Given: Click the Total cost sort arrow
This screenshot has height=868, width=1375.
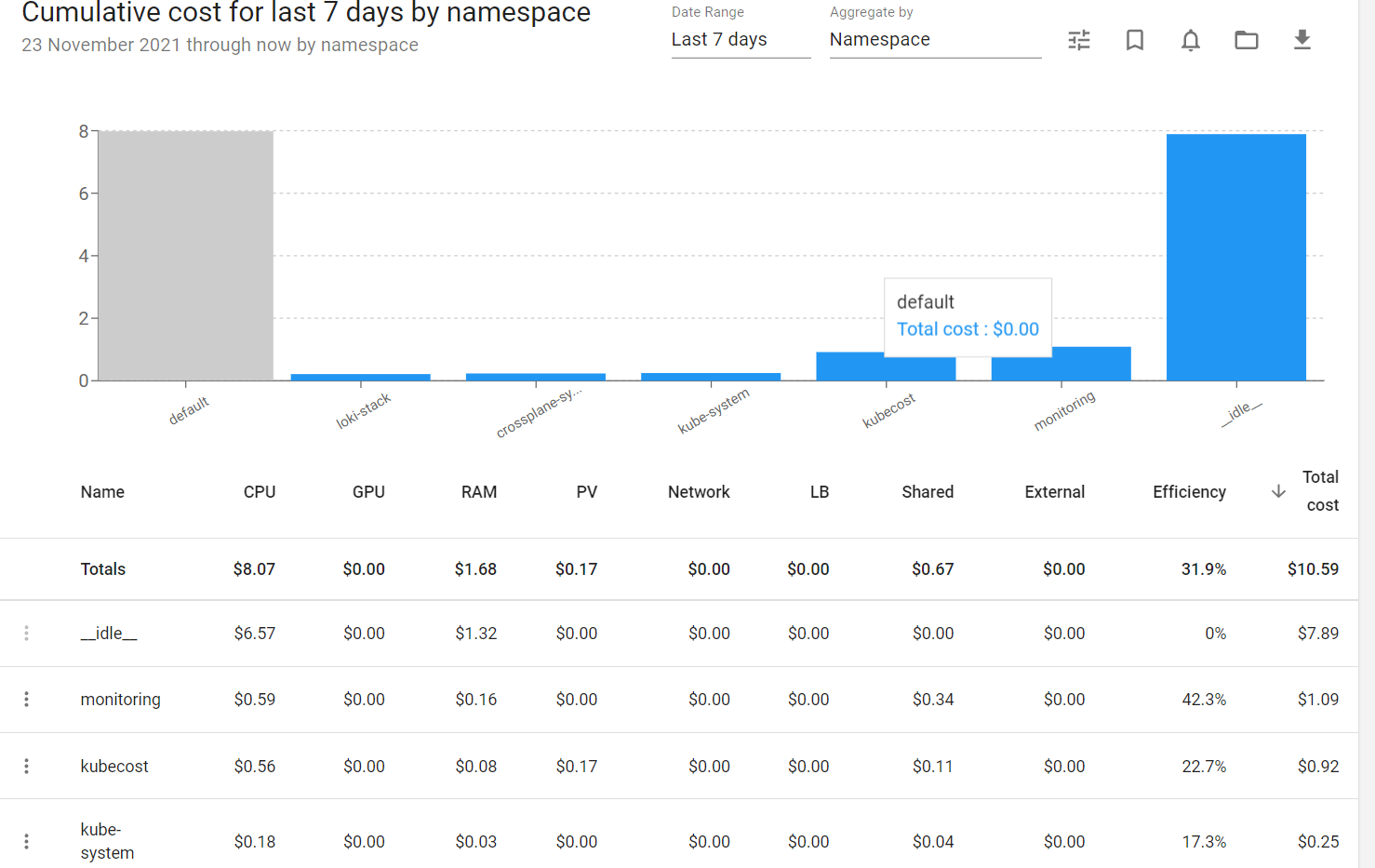Looking at the screenshot, I should coord(1278,491).
